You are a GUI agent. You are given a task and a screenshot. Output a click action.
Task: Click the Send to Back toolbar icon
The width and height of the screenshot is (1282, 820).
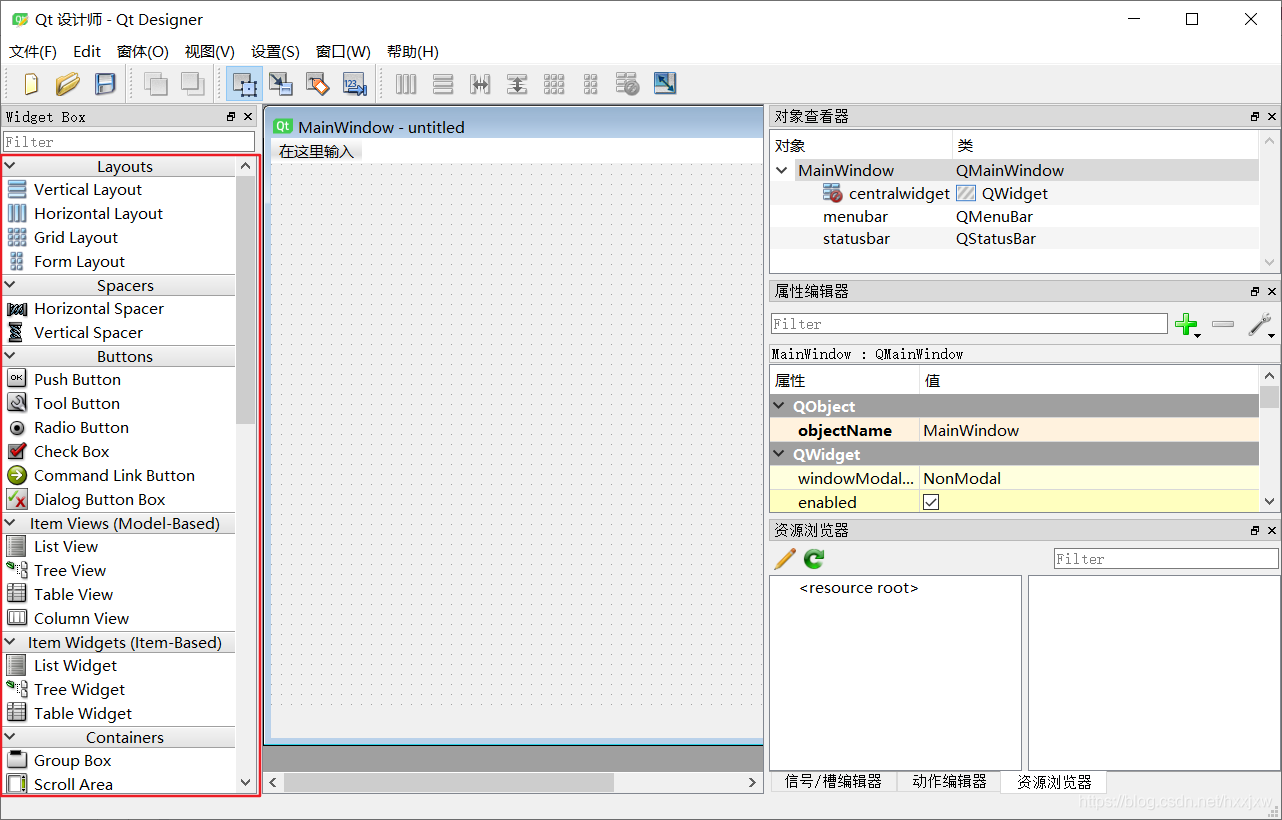coord(155,84)
